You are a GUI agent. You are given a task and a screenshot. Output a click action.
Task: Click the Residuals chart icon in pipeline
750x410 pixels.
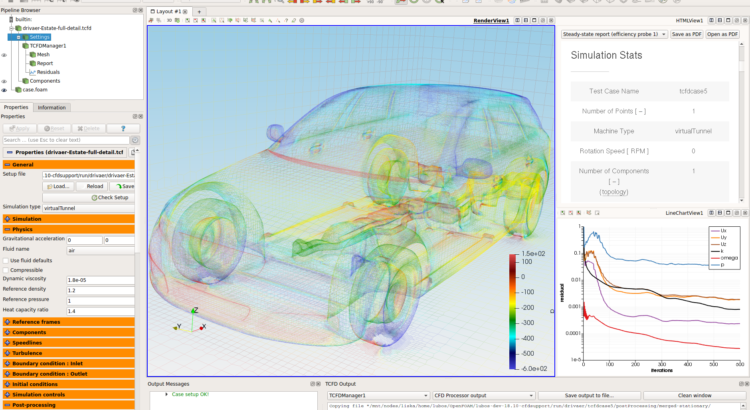tap(33, 72)
